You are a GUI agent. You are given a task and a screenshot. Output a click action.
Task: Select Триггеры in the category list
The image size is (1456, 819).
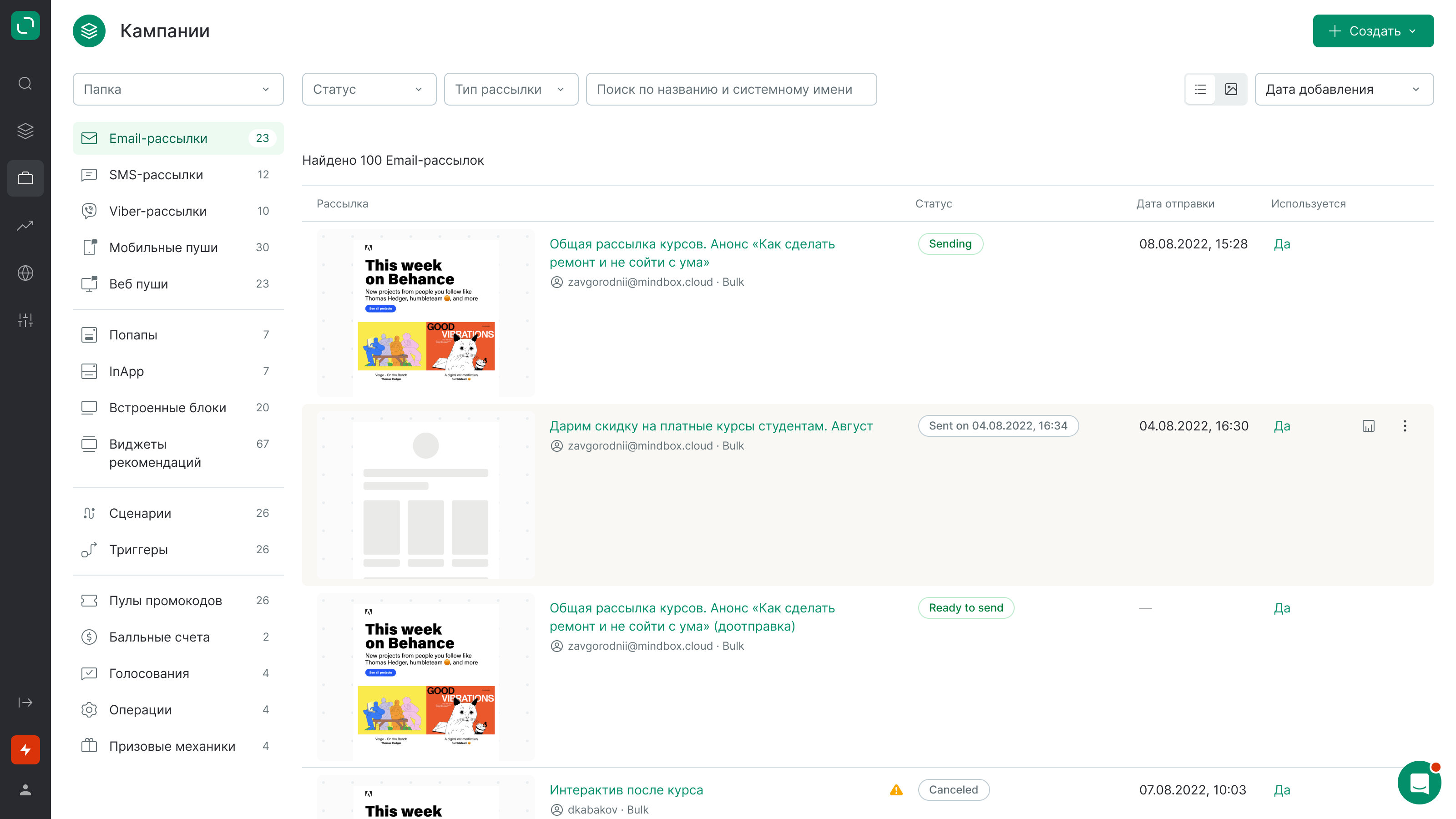[x=178, y=549]
